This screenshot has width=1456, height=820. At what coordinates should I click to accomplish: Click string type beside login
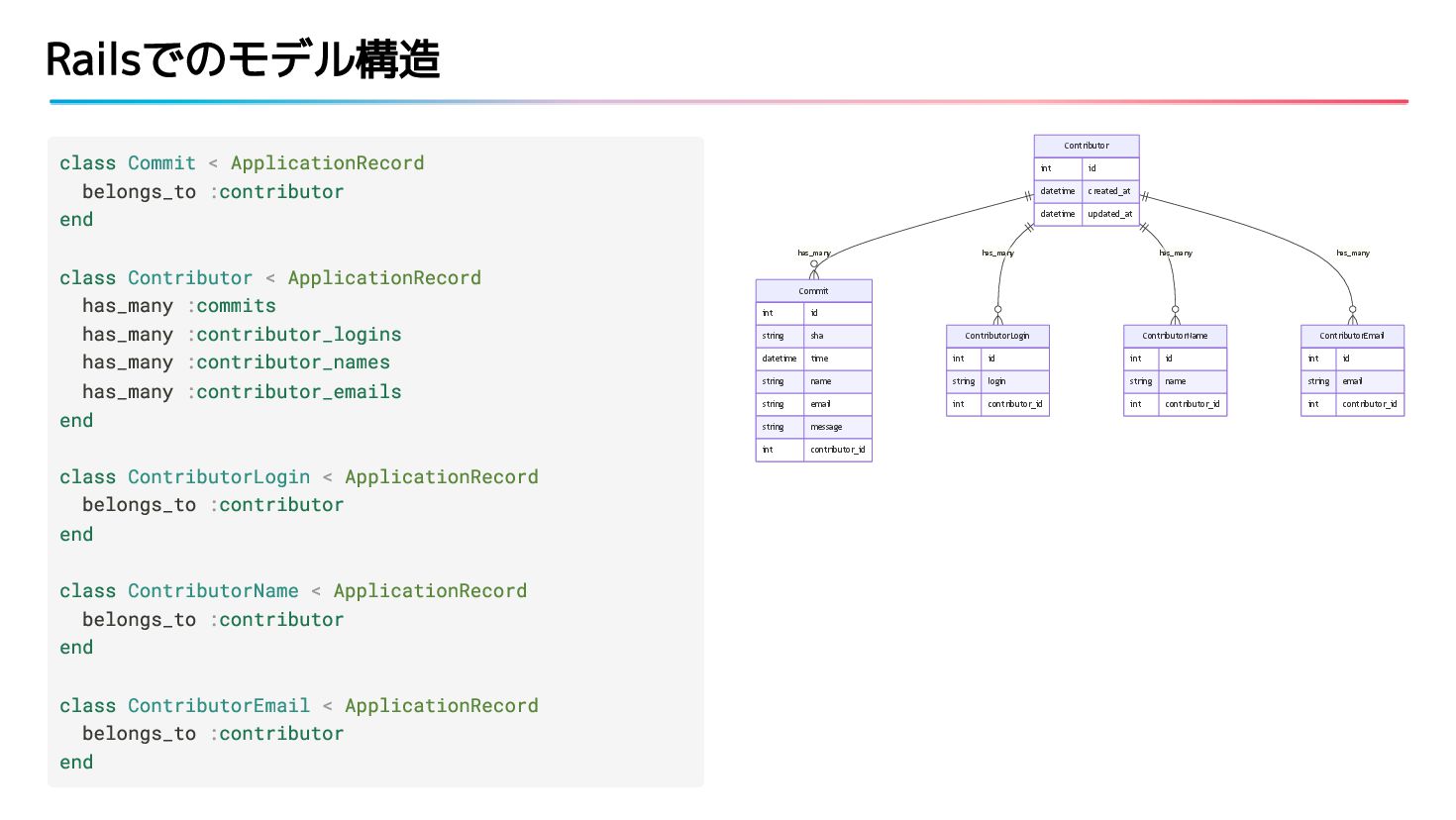click(x=964, y=381)
